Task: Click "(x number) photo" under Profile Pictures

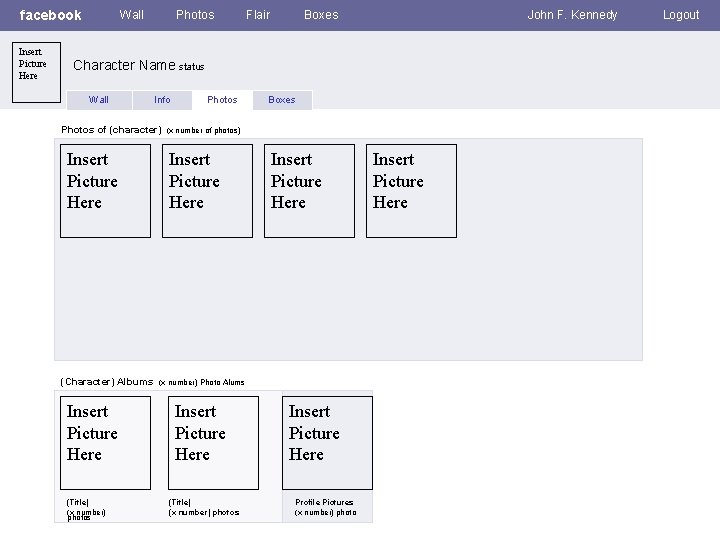Action: [x=326, y=512]
